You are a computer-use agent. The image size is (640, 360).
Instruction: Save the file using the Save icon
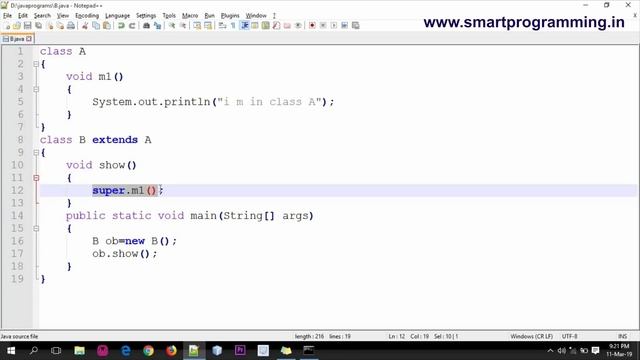(x=27, y=26)
